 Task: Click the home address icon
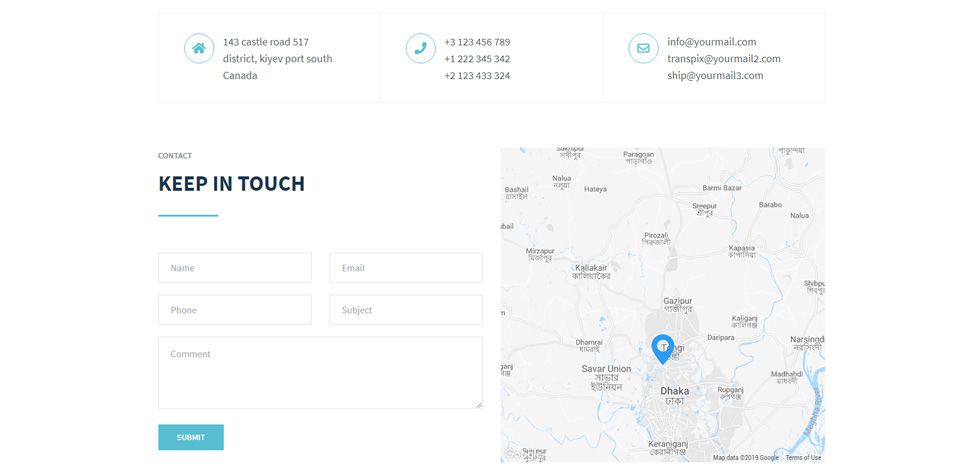pyautogui.click(x=199, y=48)
